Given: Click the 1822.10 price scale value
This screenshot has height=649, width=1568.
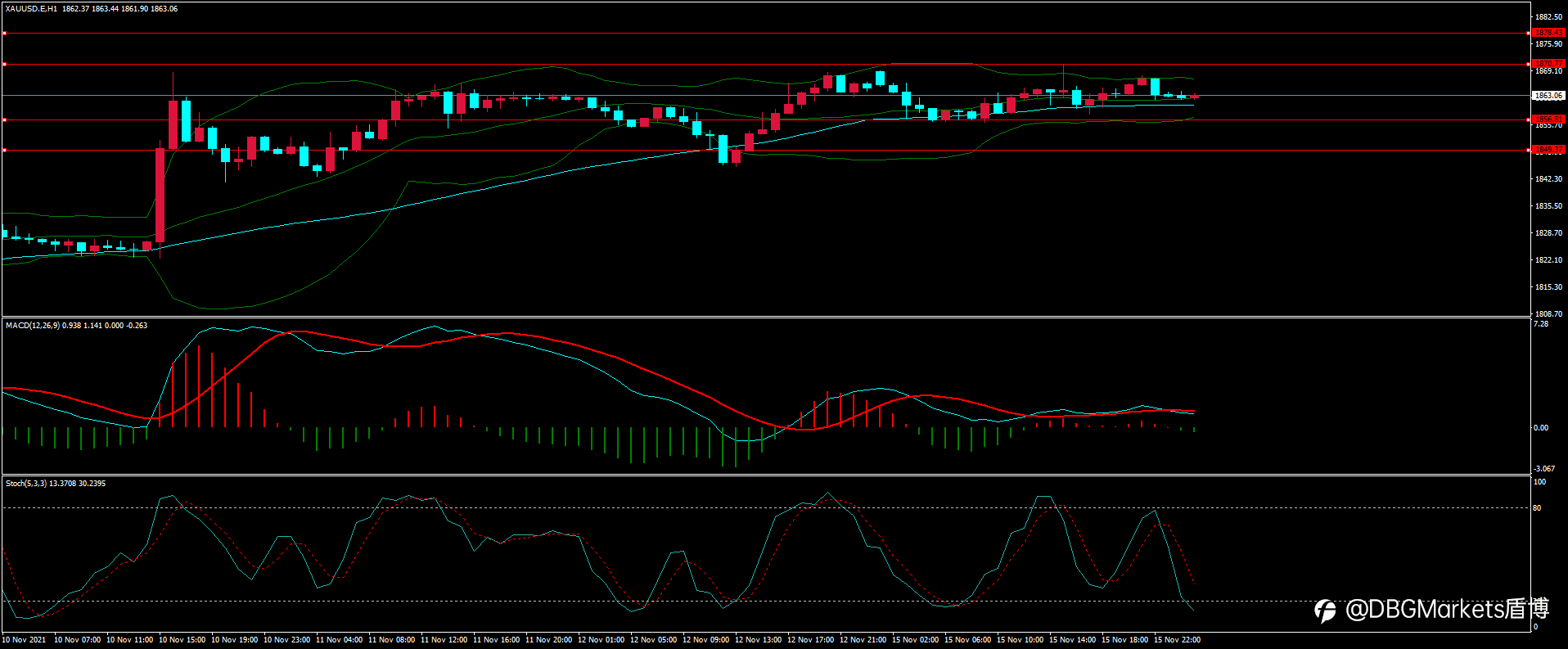Looking at the screenshot, I should coord(1548,260).
